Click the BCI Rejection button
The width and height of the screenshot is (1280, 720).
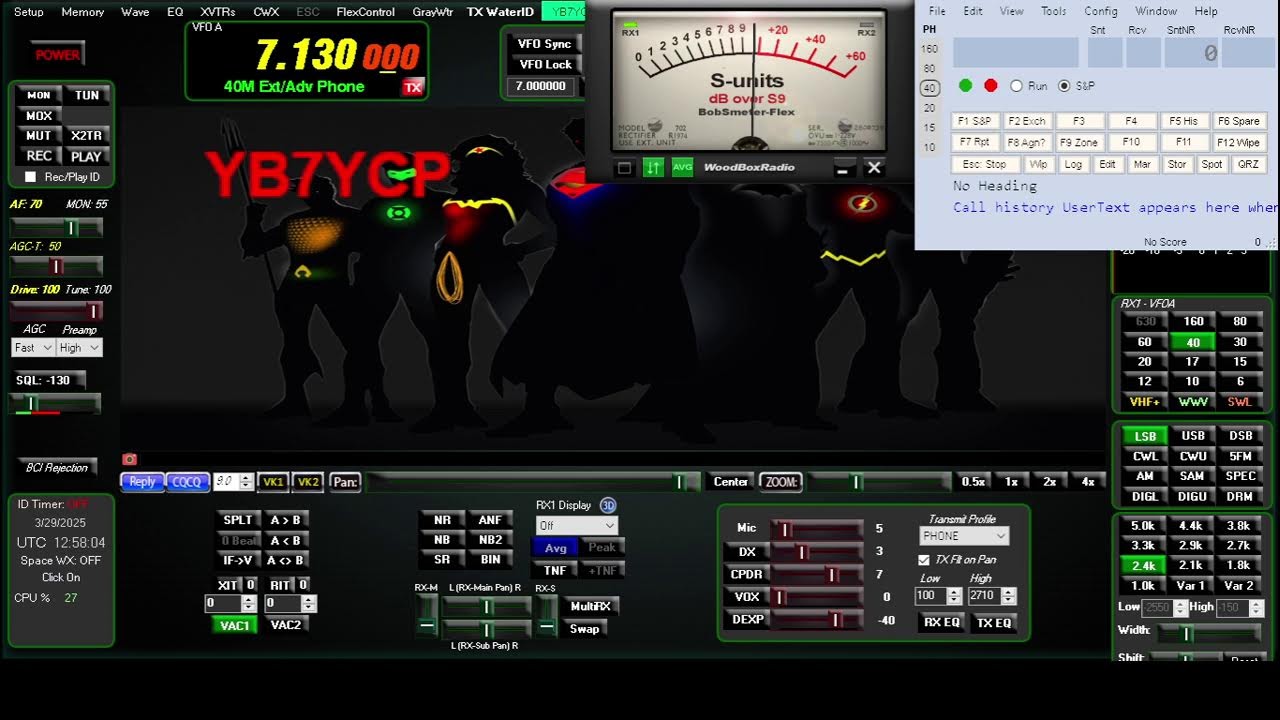tap(57, 468)
